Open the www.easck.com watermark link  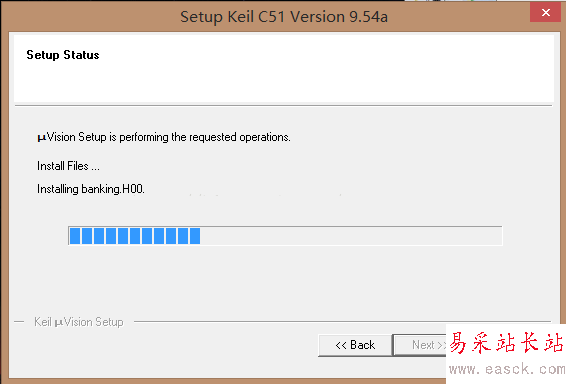[506, 369]
